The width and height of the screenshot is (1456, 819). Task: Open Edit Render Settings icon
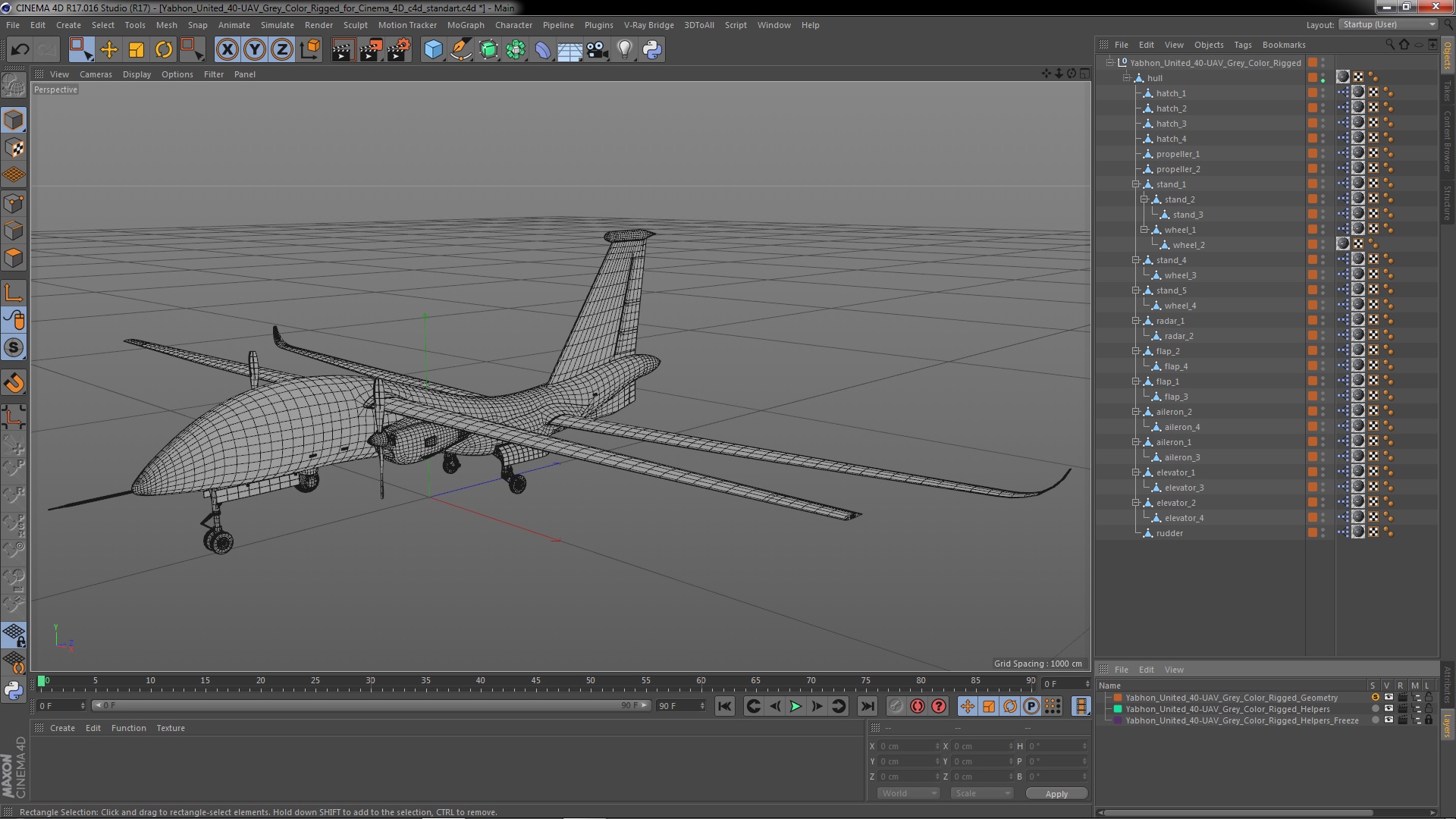click(x=398, y=50)
